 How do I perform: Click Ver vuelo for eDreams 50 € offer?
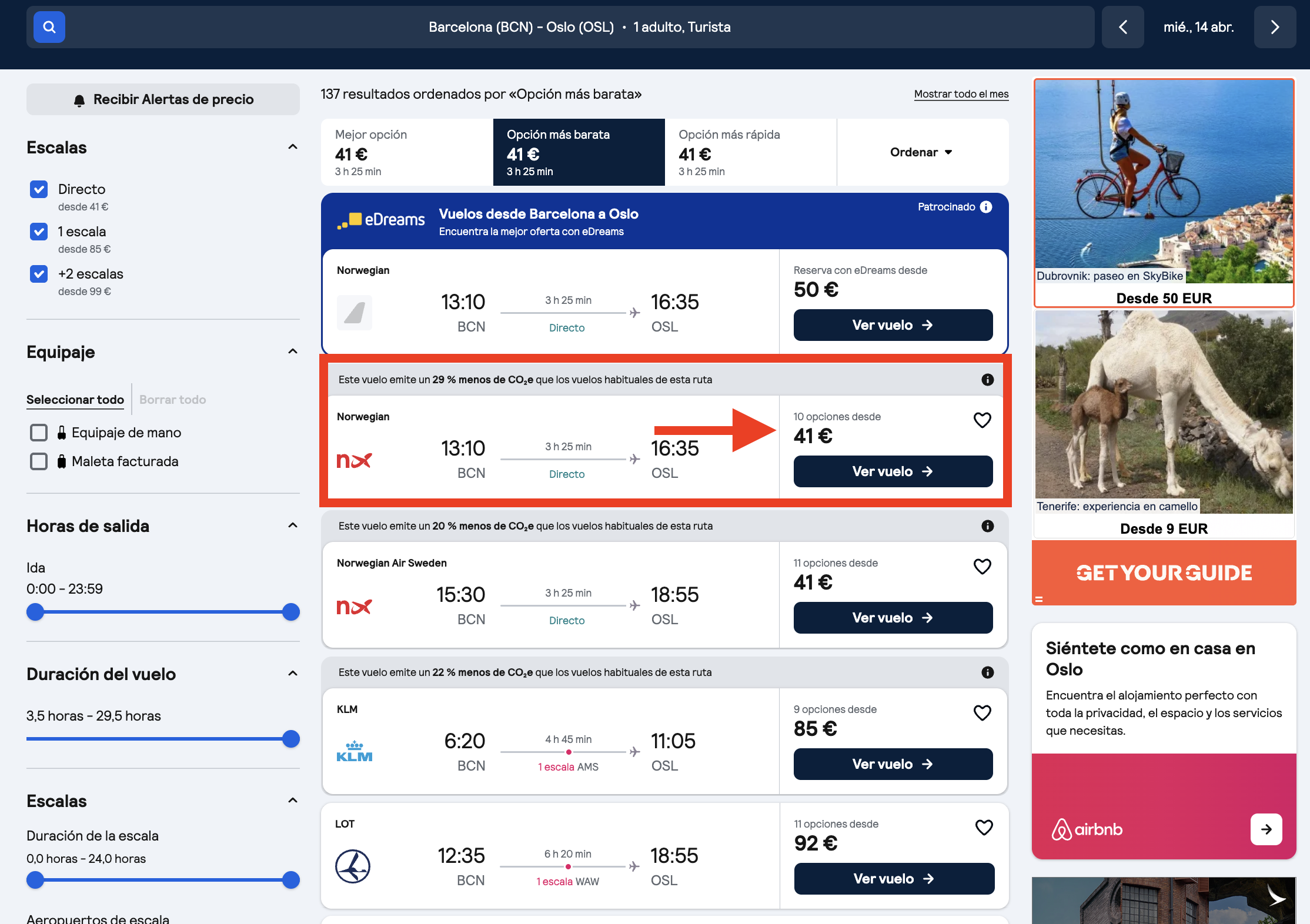coord(893,325)
